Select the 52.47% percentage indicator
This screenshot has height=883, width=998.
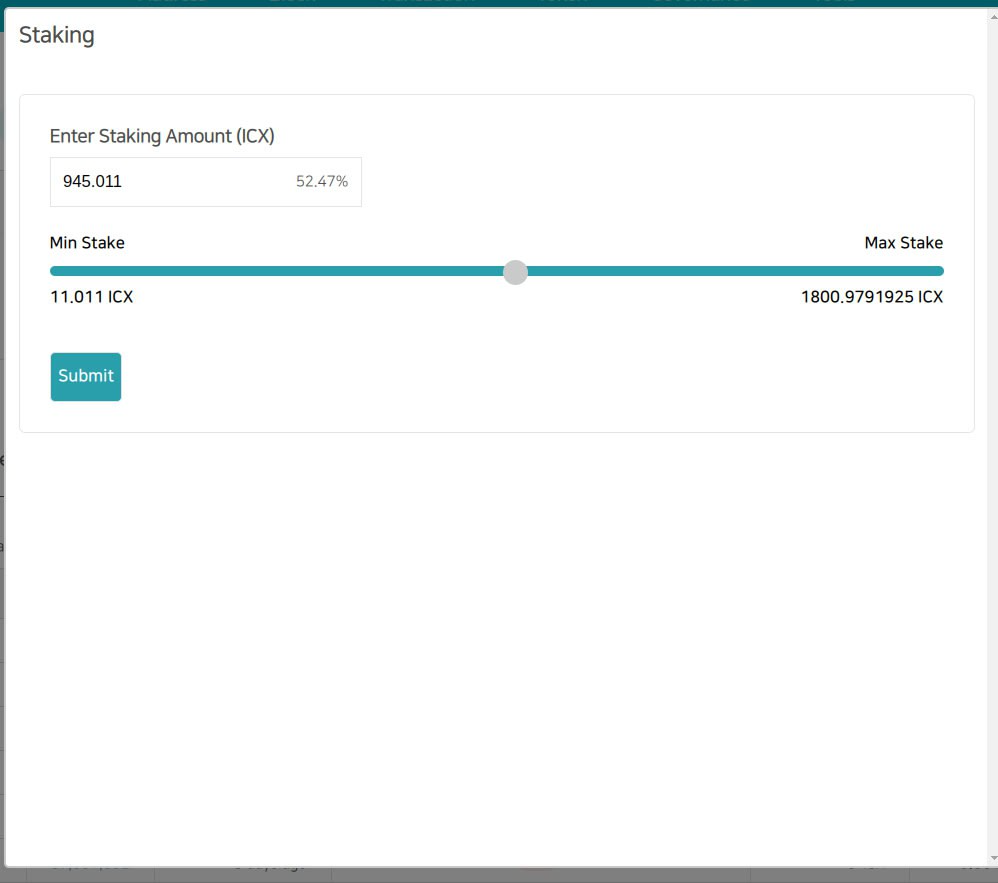(x=321, y=182)
